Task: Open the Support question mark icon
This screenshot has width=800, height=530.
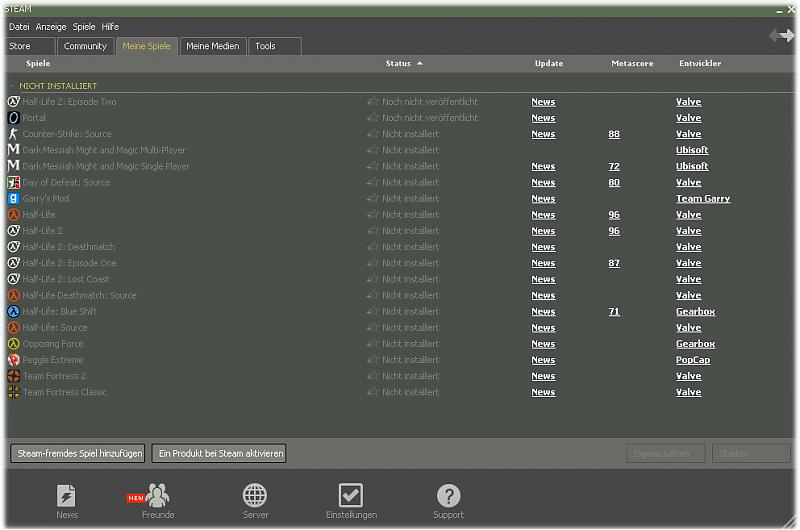Action: click(448, 497)
